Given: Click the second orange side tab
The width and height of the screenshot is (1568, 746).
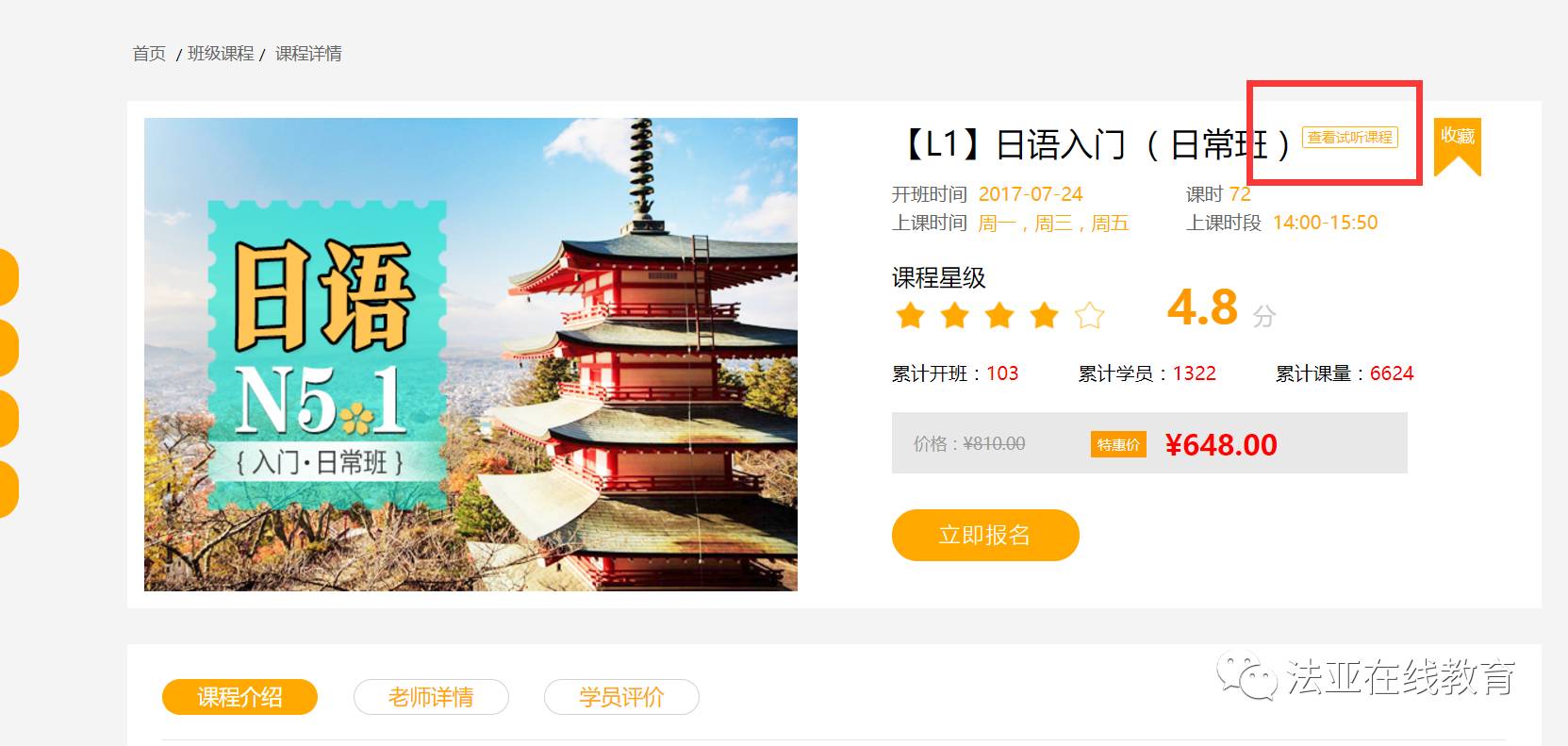Looking at the screenshot, I should point(8,348).
